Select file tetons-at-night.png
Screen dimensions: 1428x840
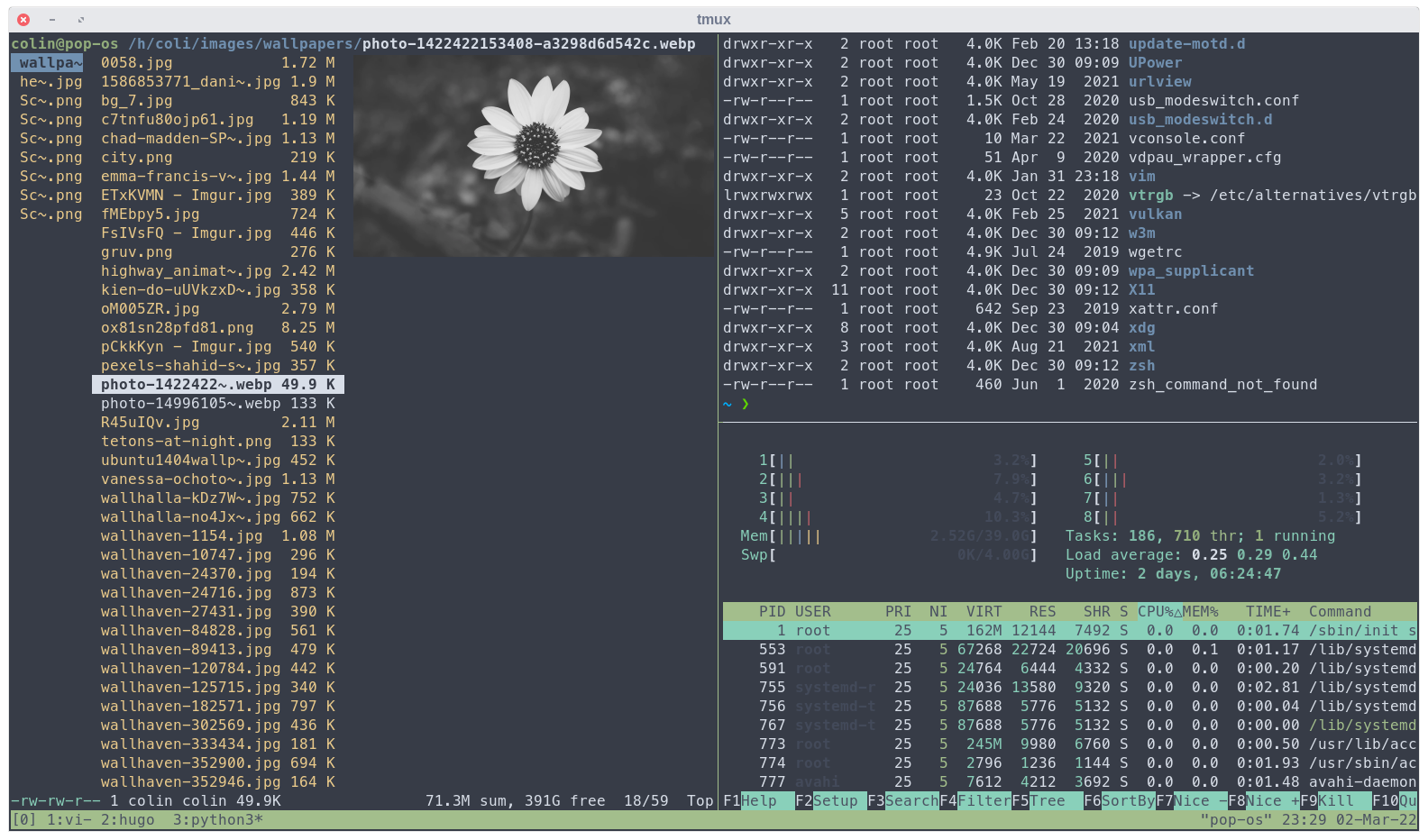(218, 442)
